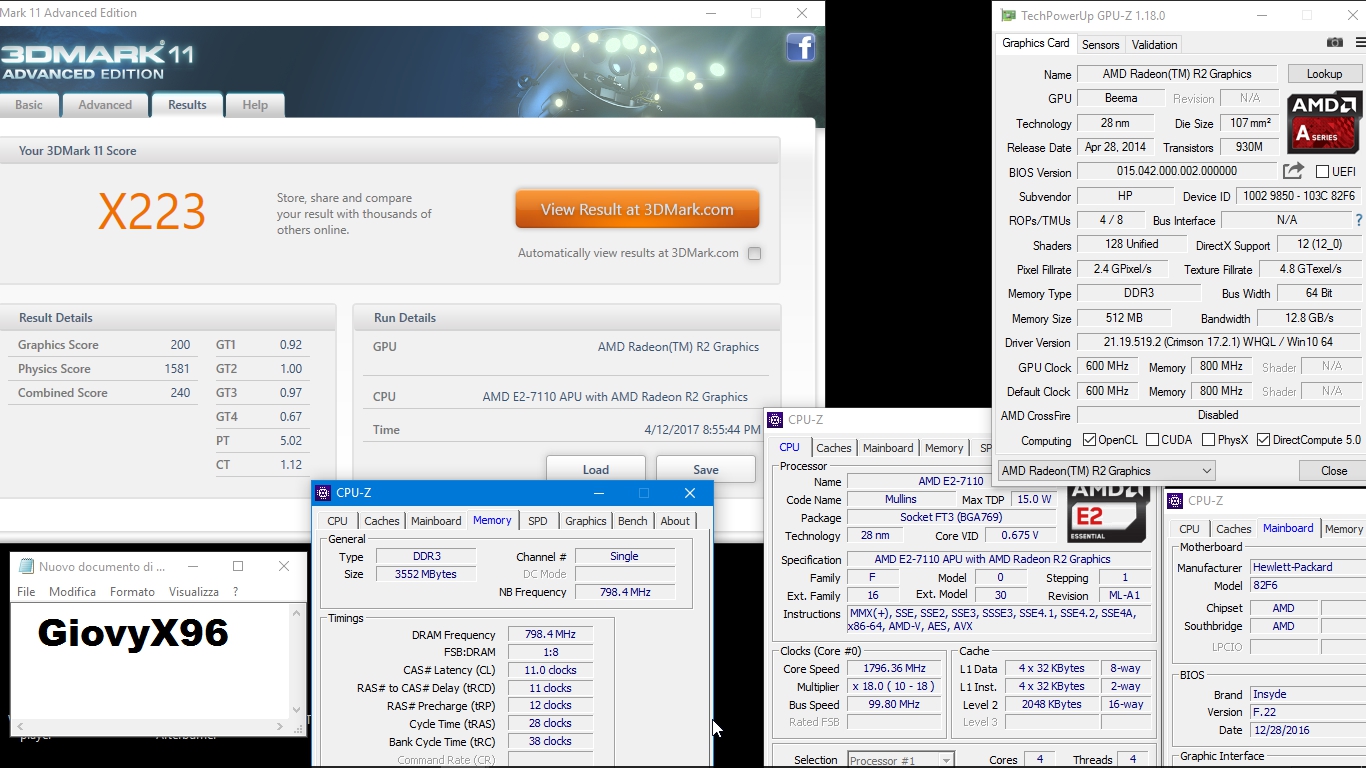The width and height of the screenshot is (1366, 768).
Task: Click the title icon of CPU-Z Mainboard window
Action: (x=1176, y=501)
